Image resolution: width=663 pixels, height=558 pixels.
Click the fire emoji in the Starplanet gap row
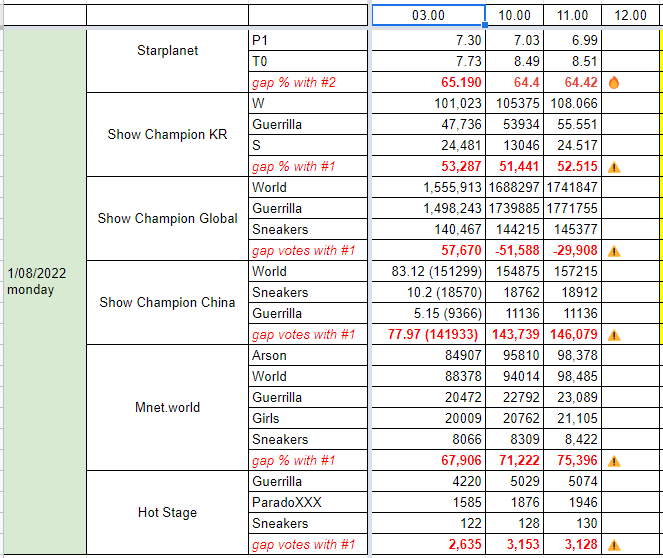[614, 82]
